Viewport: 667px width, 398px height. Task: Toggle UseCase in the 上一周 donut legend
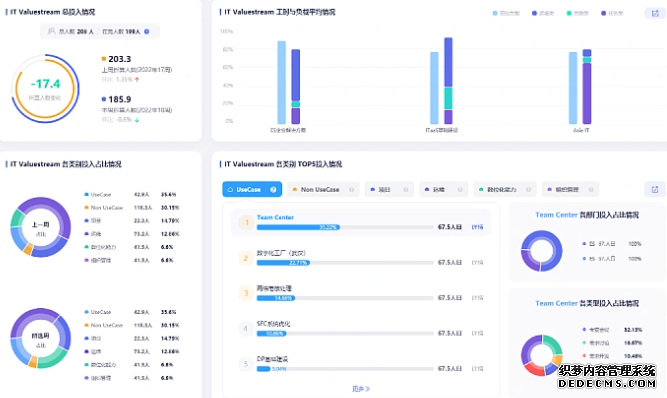coord(98,195)
